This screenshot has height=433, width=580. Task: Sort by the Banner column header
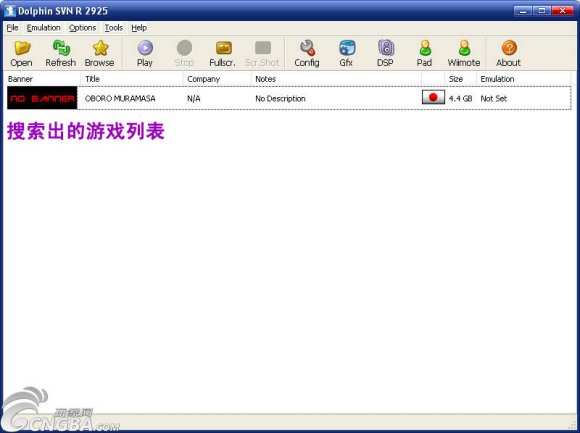coord(43,79)
